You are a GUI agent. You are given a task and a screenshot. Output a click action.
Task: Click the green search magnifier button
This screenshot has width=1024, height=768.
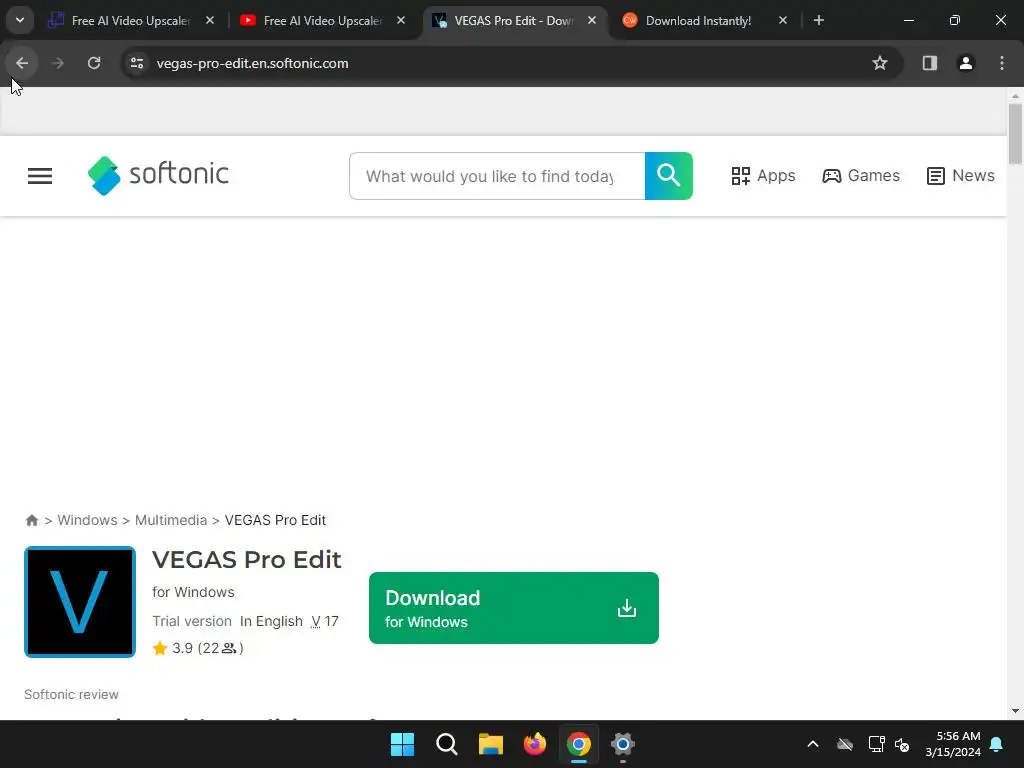tap(669, 176)
